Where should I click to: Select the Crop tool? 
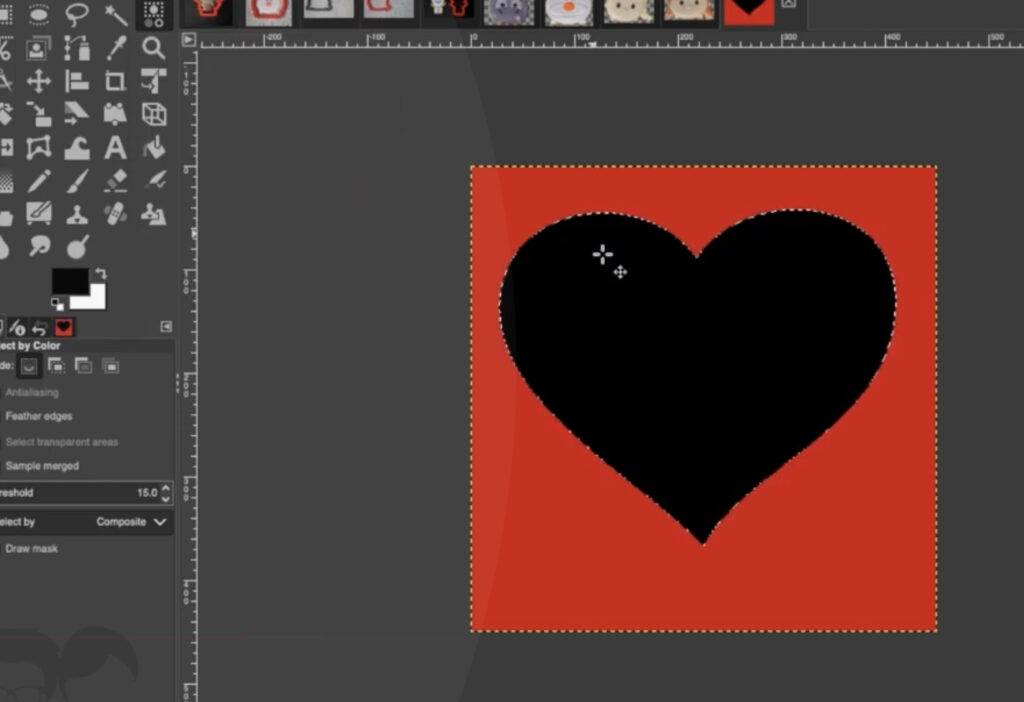(116, 82)
